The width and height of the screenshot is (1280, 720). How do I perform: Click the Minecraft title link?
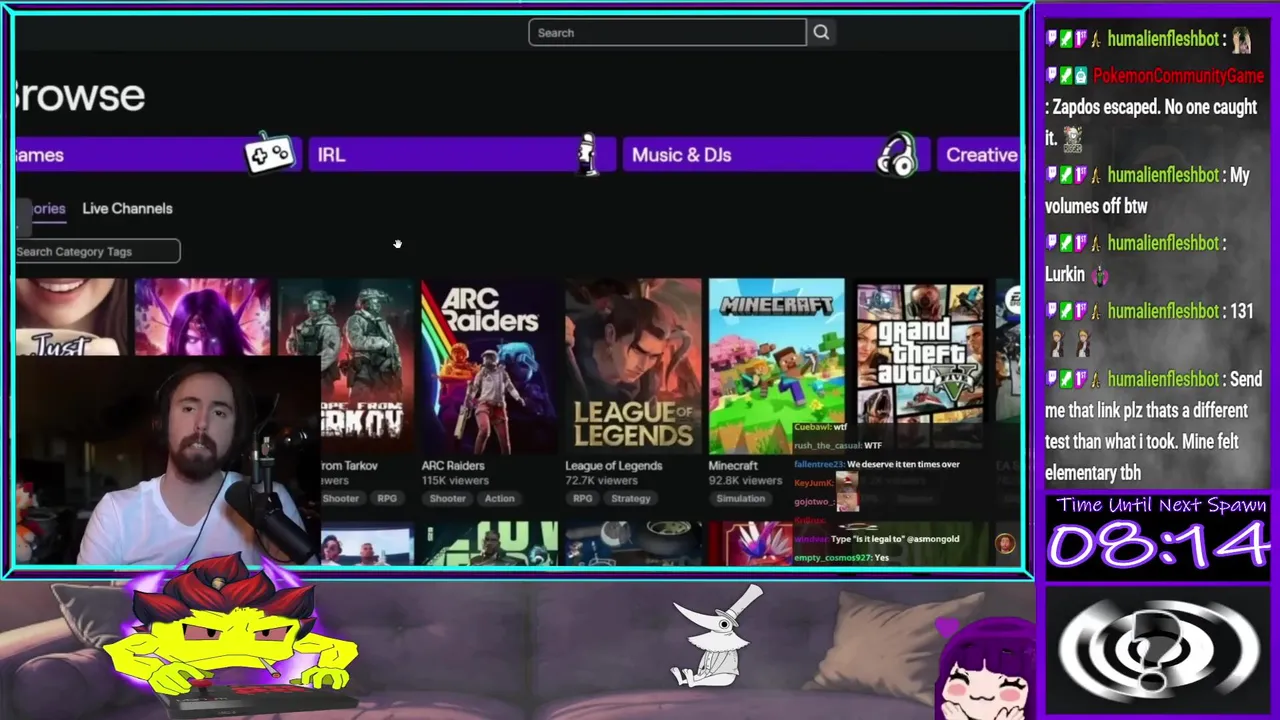(x=733, y=465)
